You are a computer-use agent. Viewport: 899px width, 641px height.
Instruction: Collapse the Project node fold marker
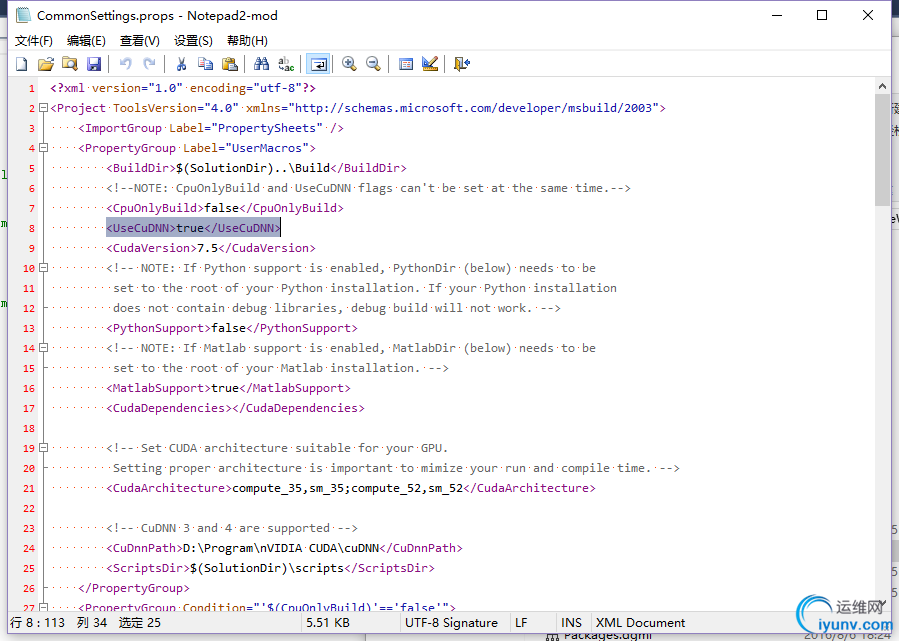click(x=43, y=108)
